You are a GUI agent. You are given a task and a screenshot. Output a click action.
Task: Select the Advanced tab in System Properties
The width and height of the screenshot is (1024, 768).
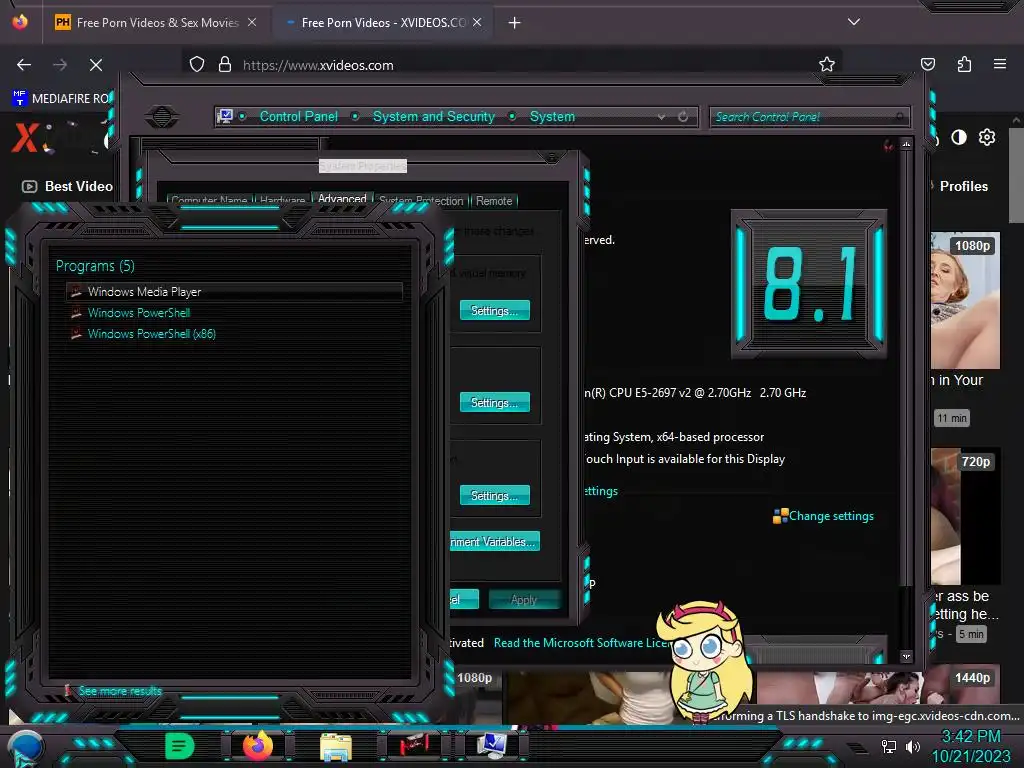tap(342, 199)
